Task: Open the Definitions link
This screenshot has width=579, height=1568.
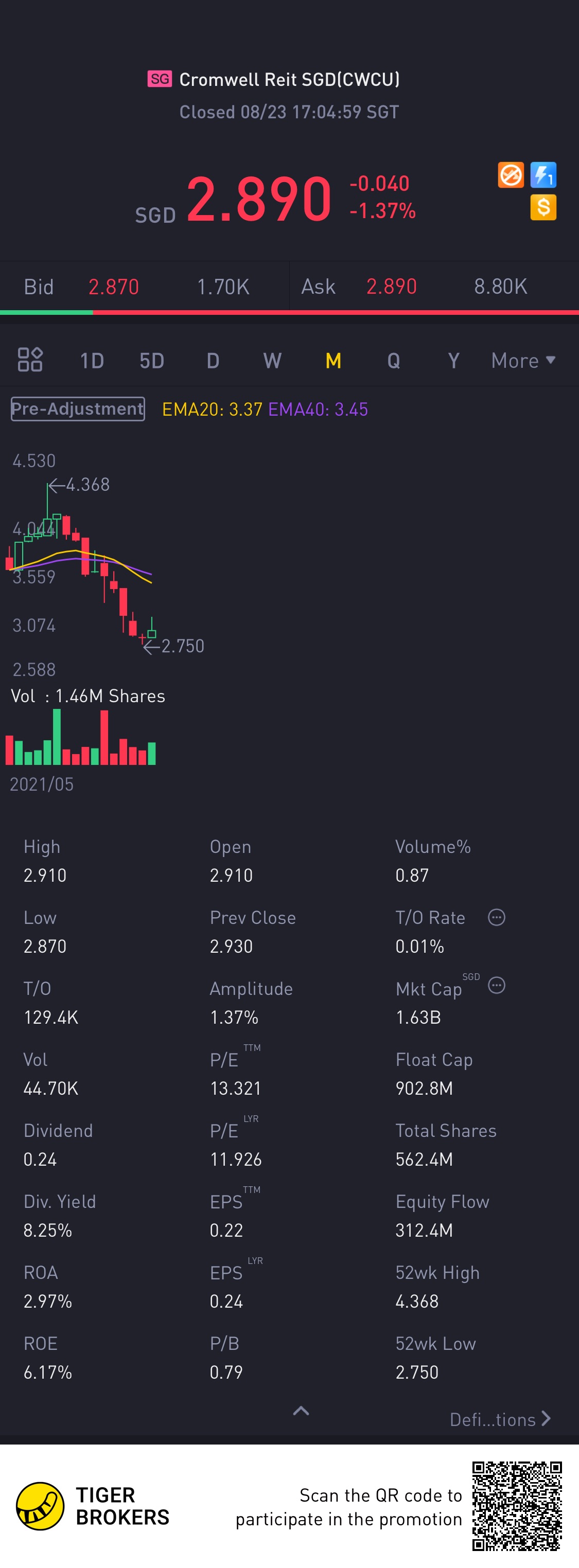Action: pyautogui.click(x=500, y=1419)
